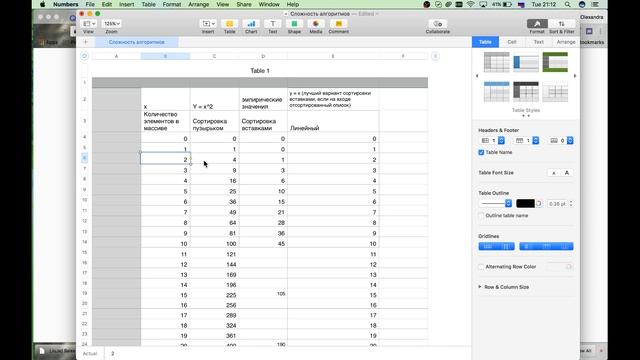
Task: Open table outline line style dropdown
Action: (x=496, y=203)
